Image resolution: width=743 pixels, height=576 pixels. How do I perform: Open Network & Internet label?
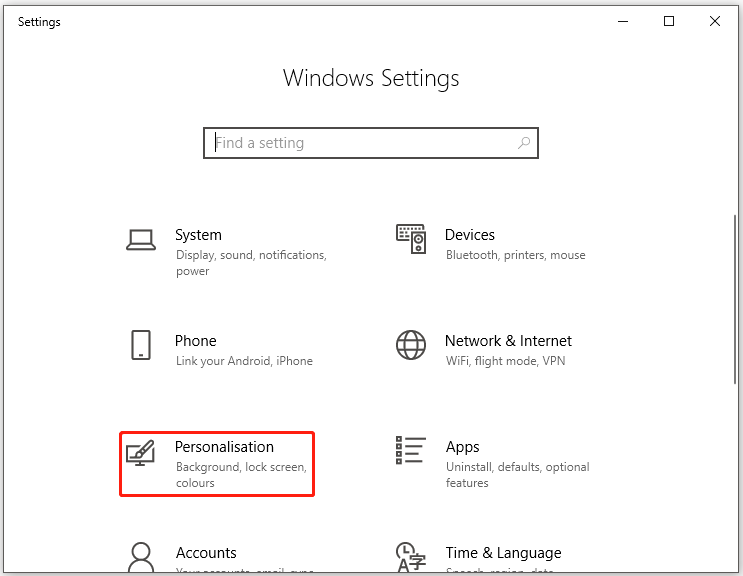point(508,341)
